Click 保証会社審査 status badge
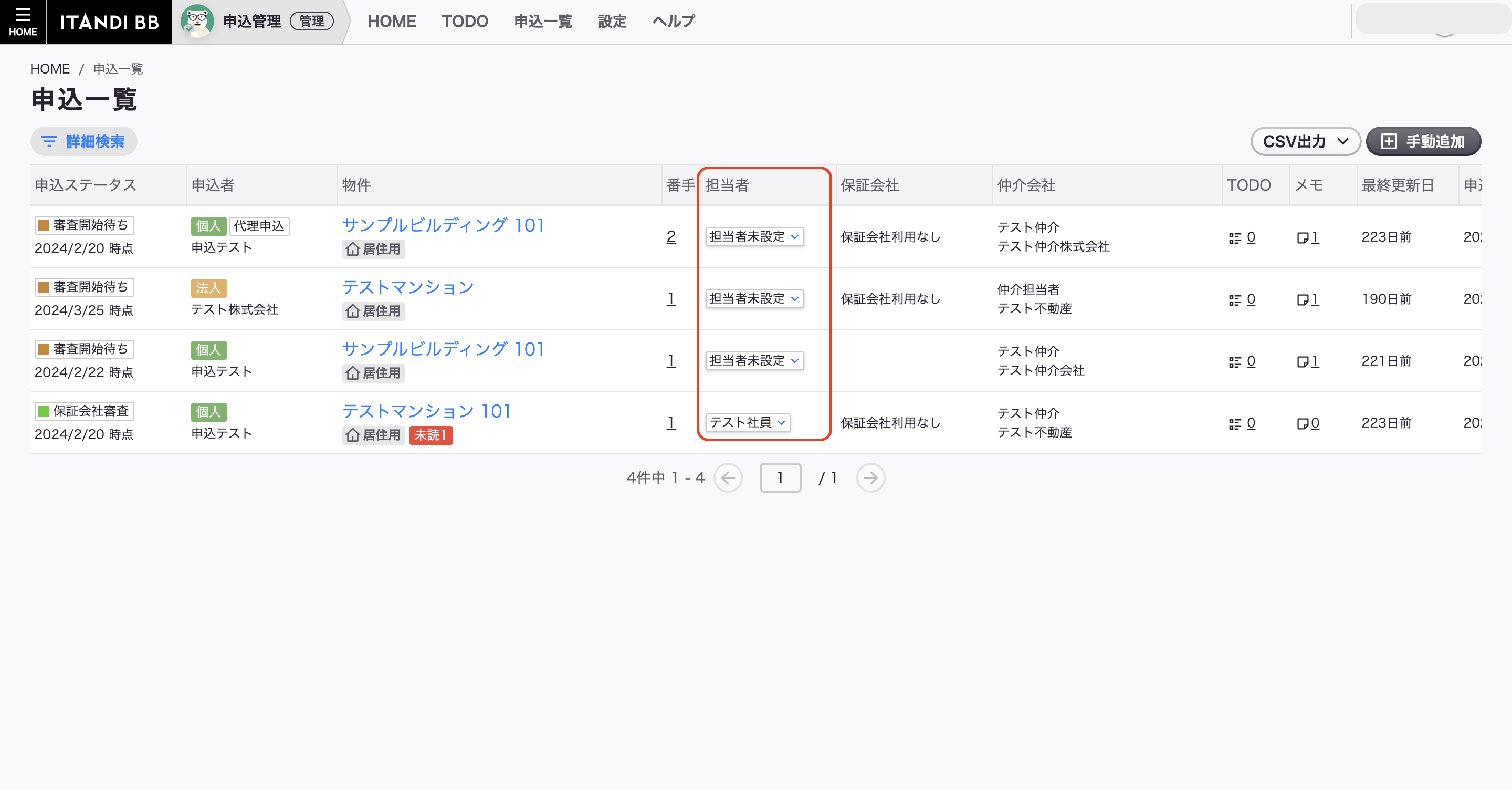The image size is (1512, 790). (85, 411)
